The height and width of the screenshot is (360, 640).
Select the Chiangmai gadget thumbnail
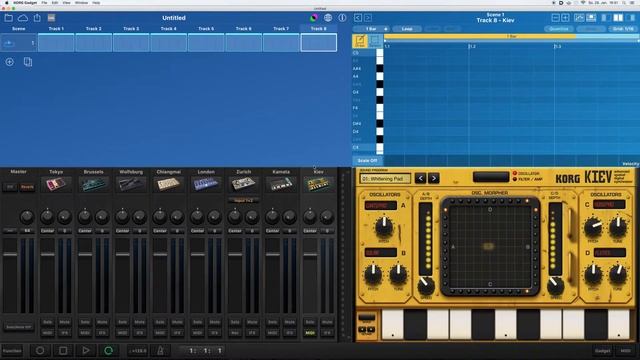[x=169, y=184]
